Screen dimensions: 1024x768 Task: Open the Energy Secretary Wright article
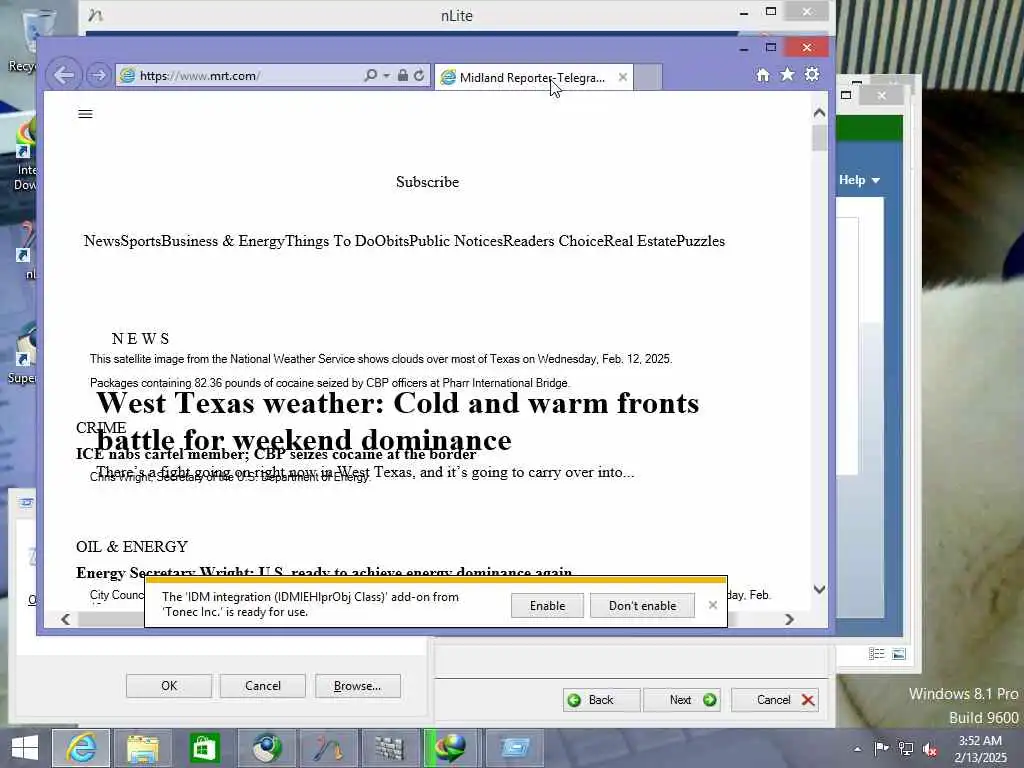pos(324,572)
